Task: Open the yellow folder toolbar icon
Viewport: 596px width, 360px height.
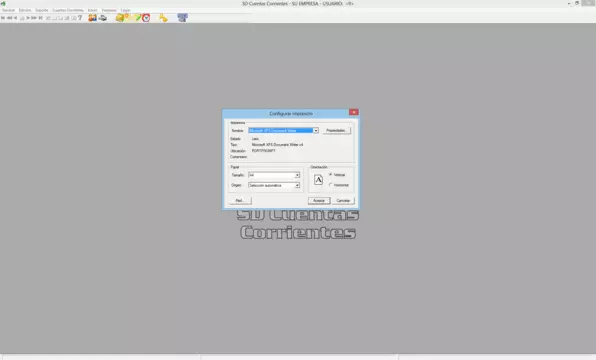Action: tap(120, 18)
